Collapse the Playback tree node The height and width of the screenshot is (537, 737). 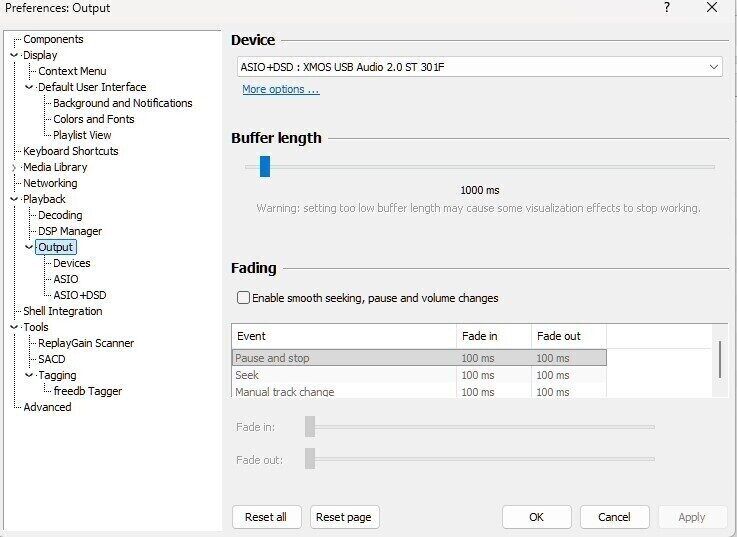(14, 199)
